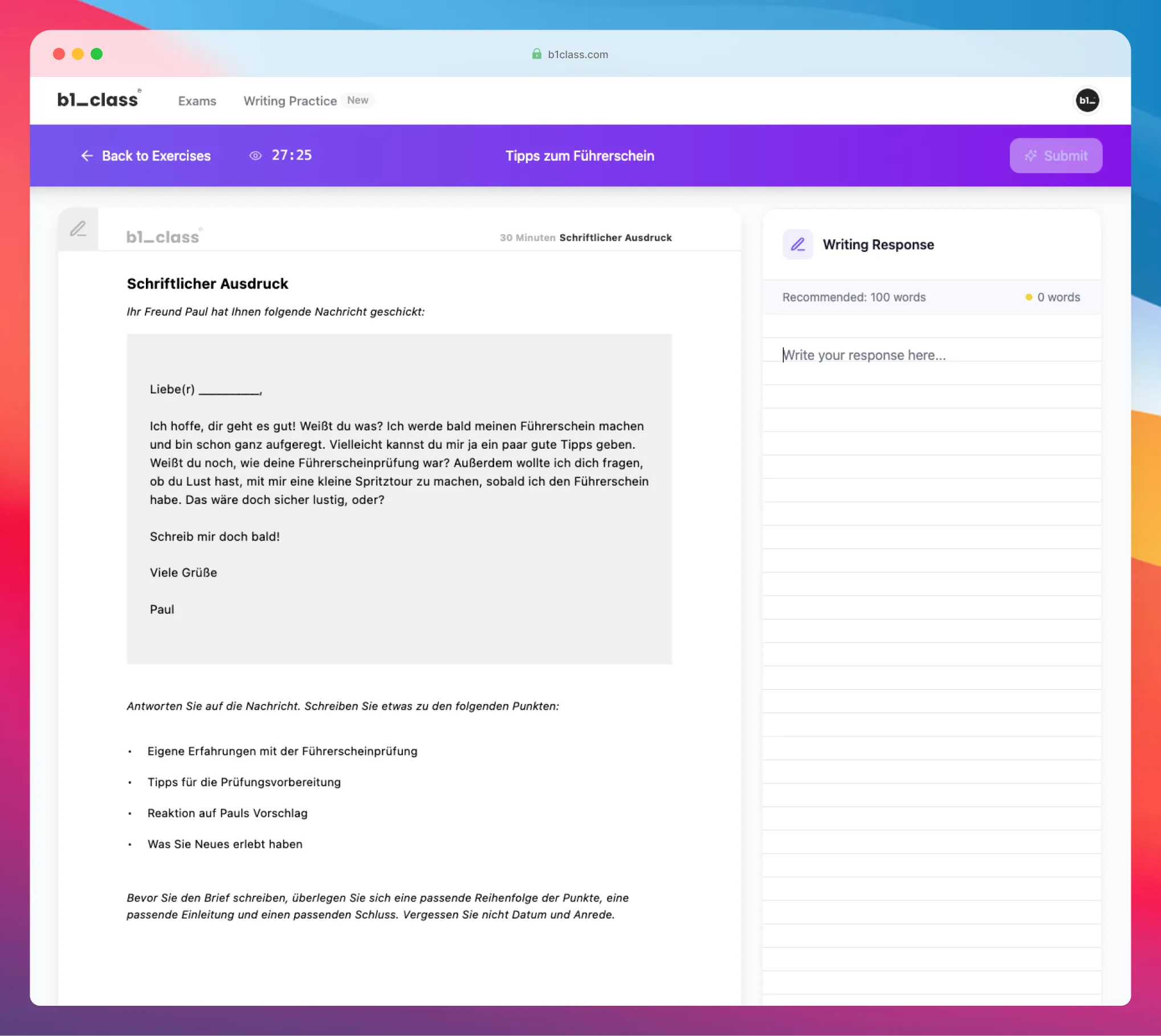Click the pencil tab icon on exercise sheet
Screen dimensions: 1161x1036
(x=78, y=229)
